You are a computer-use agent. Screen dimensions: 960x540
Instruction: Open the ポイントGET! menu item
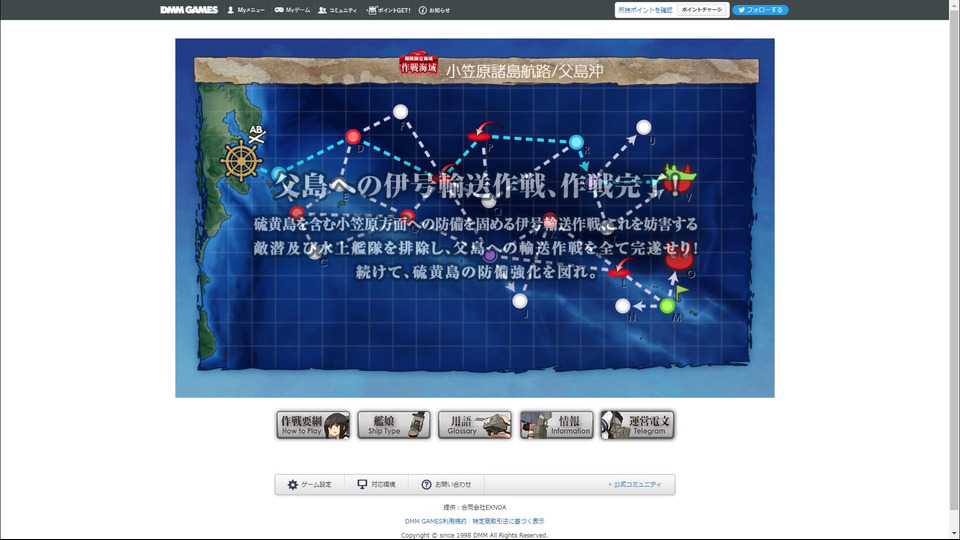[x=389, y=10]
